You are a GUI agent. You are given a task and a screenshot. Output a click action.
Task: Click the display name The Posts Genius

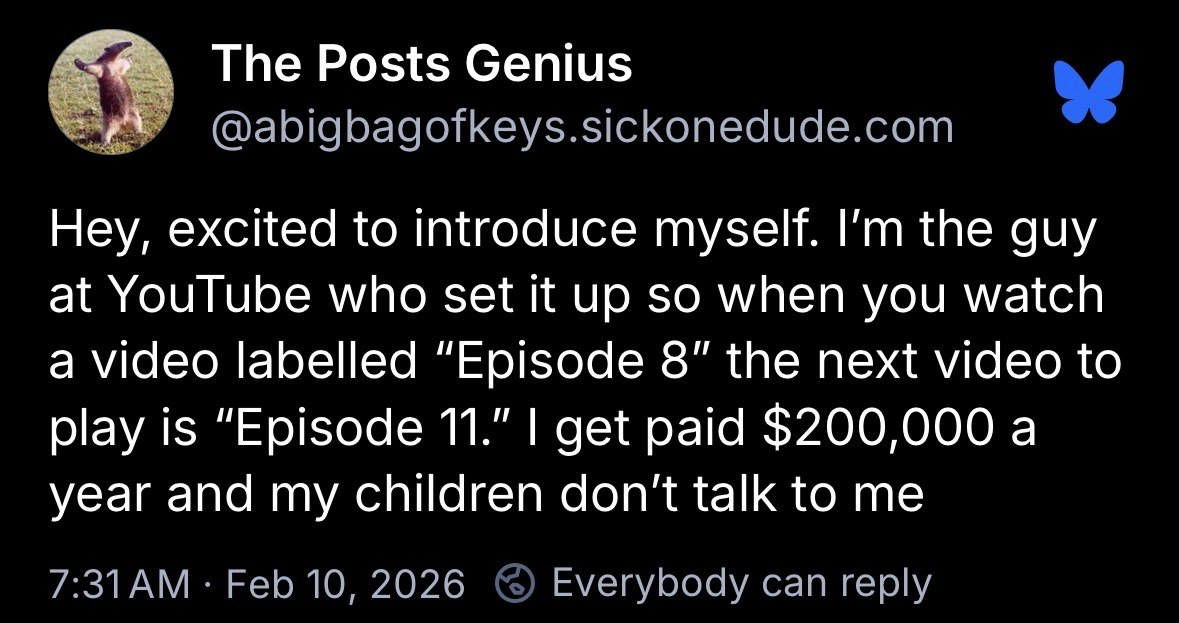(x=422, y=65)
